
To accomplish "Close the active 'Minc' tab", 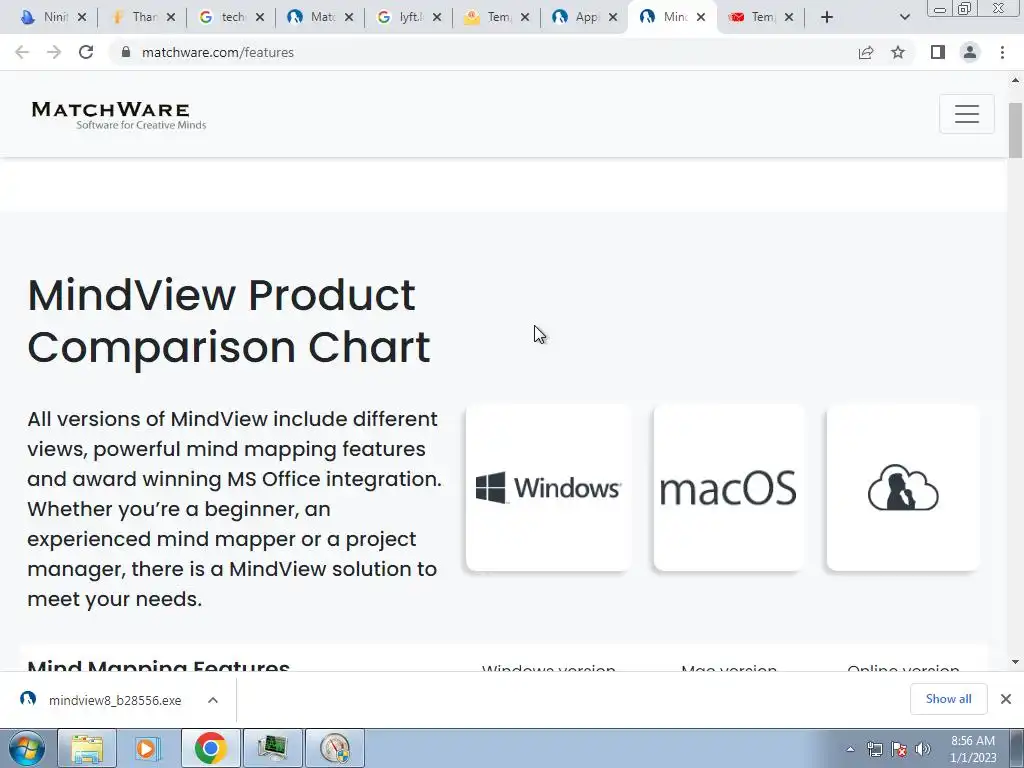I will tap(701, 17).
